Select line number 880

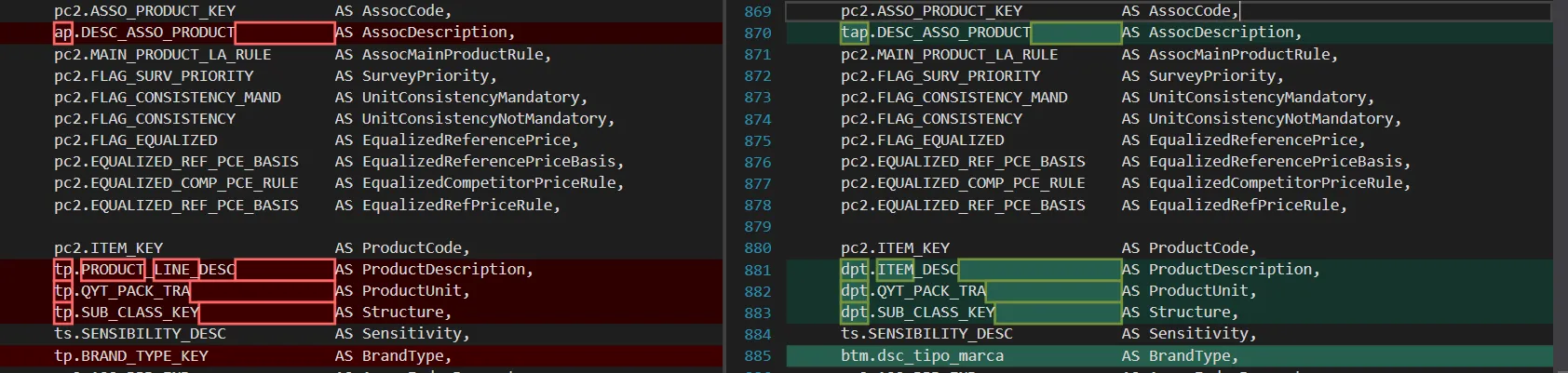click(x=757, y=248)
